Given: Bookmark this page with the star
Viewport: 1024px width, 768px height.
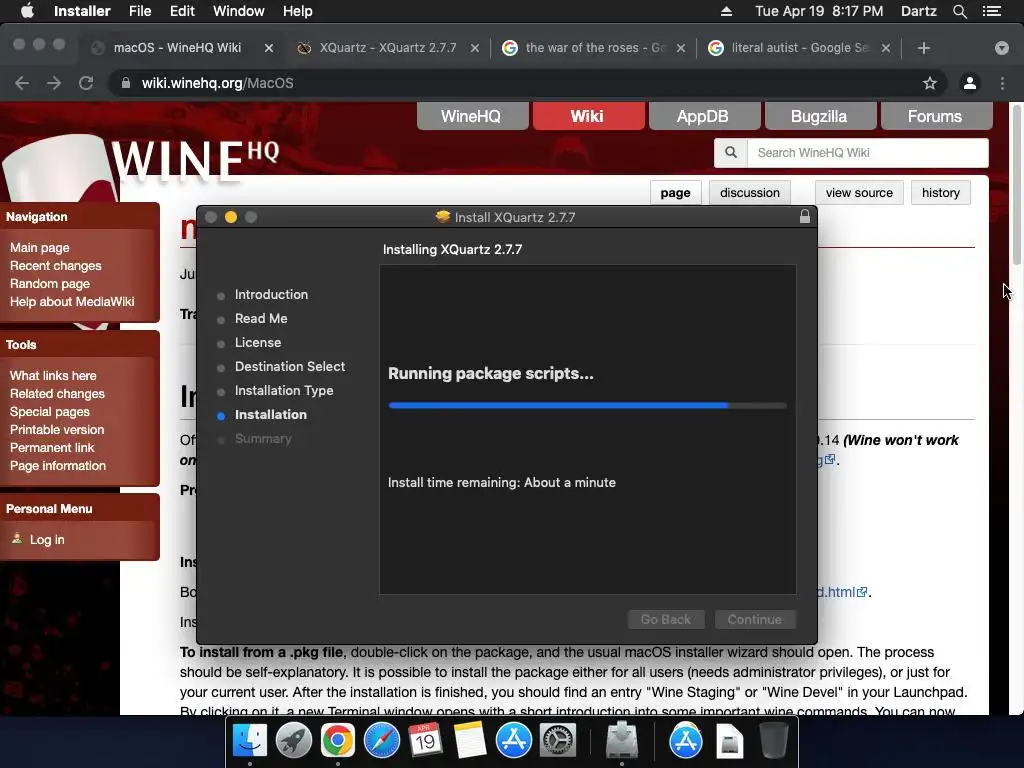Looking at the screenshot, I should 929,83.
